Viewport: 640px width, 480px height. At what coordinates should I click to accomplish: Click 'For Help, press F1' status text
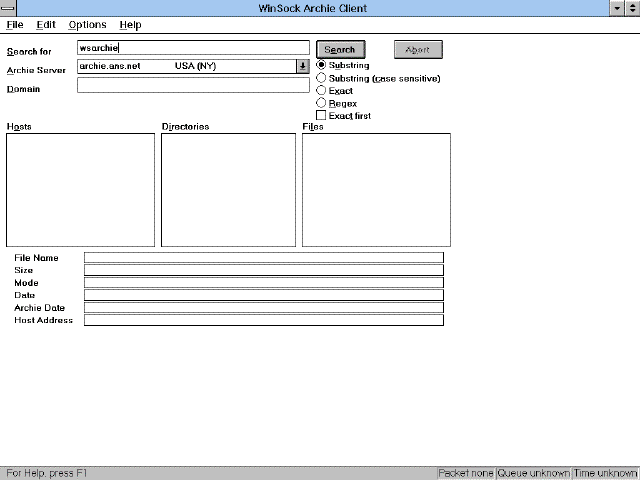click(x=47, y=473)
